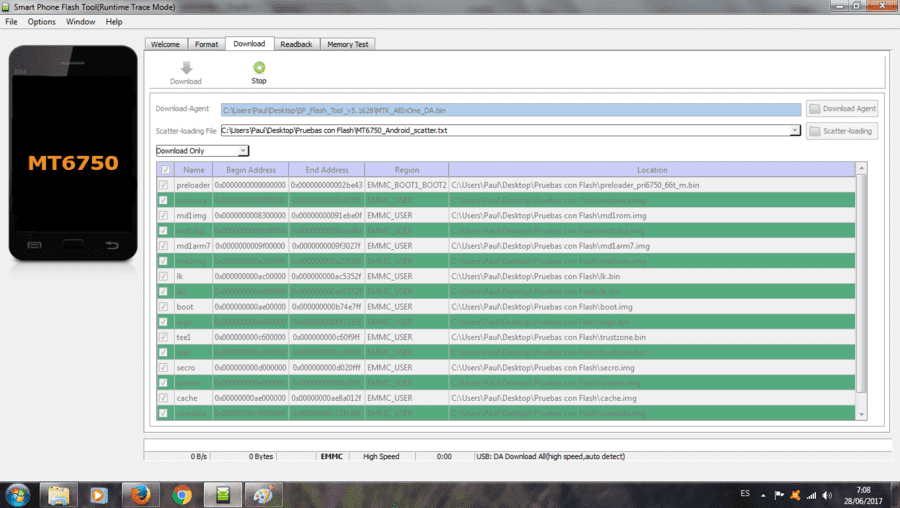Expand the Scatter-loading File path dropdown
The width and height of the screenshot is (900, 508).
click(x=795, y=130)
